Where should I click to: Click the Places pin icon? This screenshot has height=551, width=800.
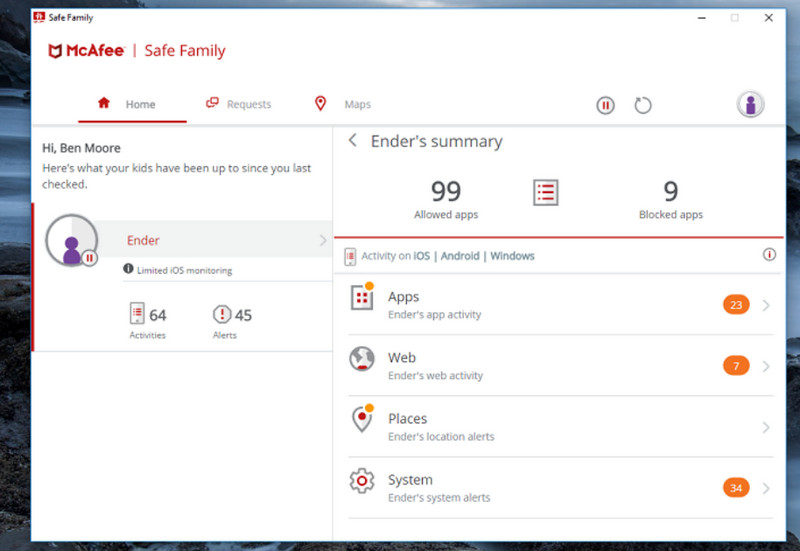click(x=362, y=418)
